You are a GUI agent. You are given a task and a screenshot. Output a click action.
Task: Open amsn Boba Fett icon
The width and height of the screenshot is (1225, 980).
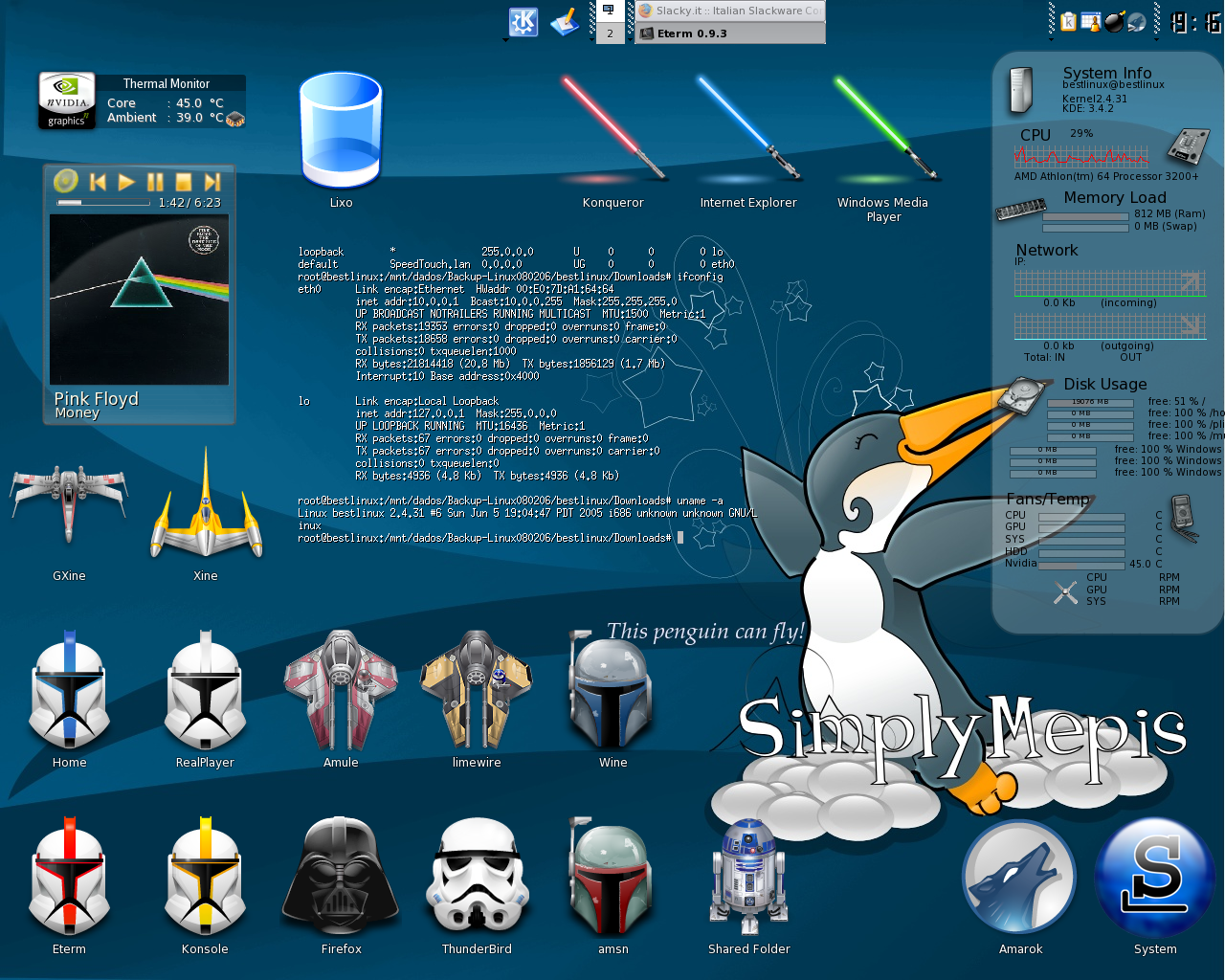tap(612, 876)
